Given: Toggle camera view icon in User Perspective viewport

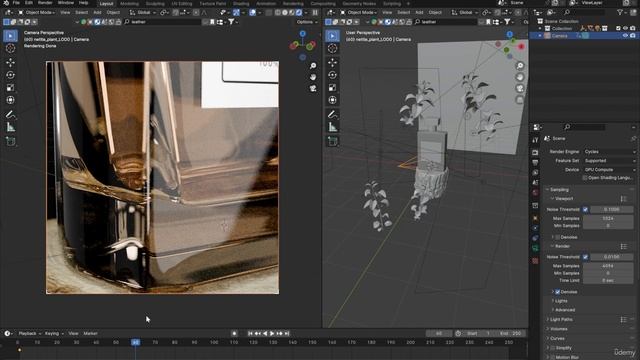Looking at the screenshot, I should click(x=520, y=89).
